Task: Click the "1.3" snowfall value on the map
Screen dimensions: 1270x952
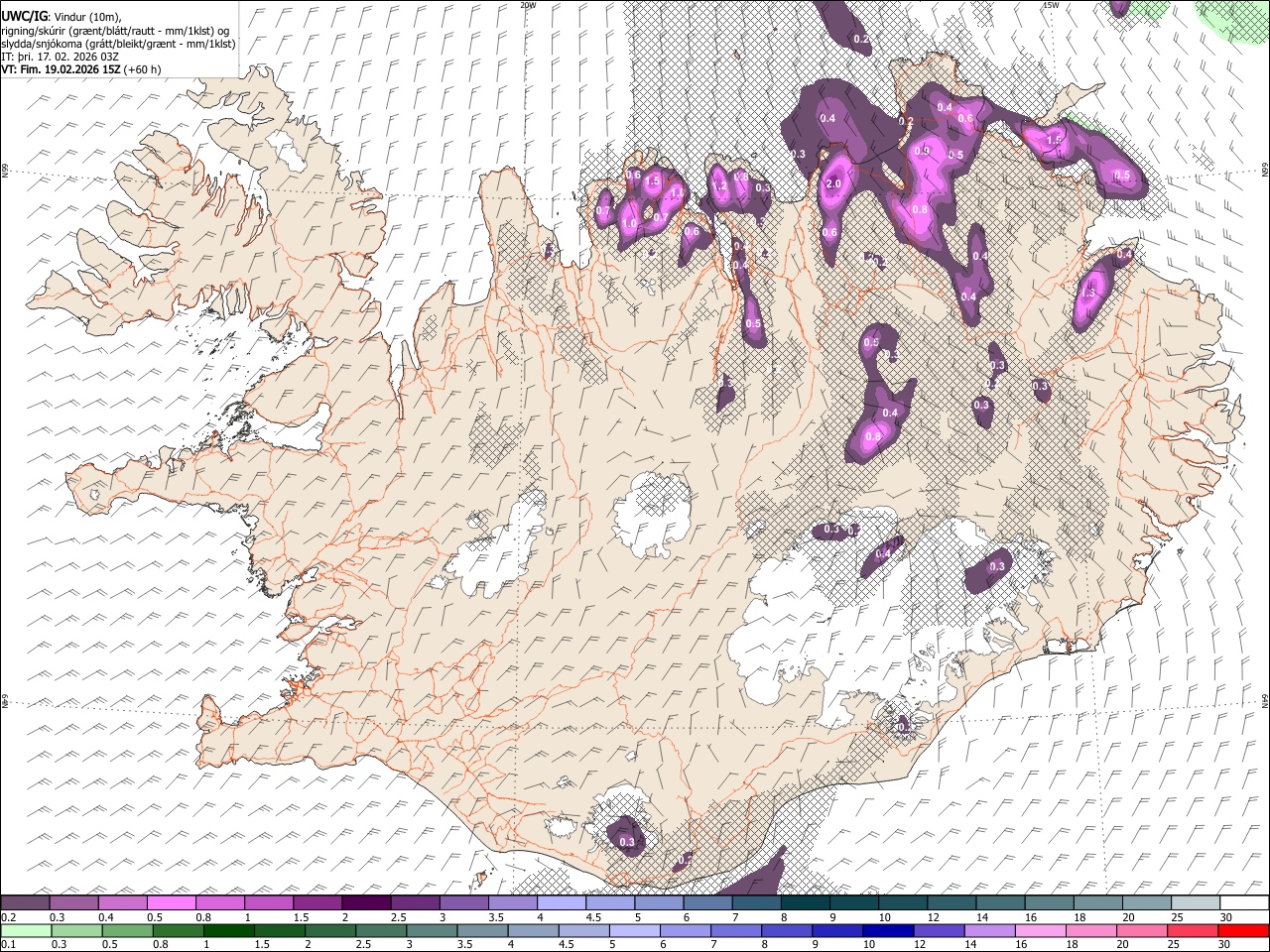Action: [x=1087, y=294]
